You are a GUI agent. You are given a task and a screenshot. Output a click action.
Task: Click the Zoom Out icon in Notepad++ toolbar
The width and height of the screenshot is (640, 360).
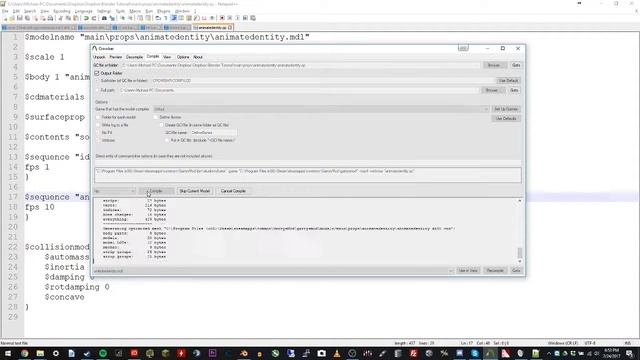click(130, 18)
